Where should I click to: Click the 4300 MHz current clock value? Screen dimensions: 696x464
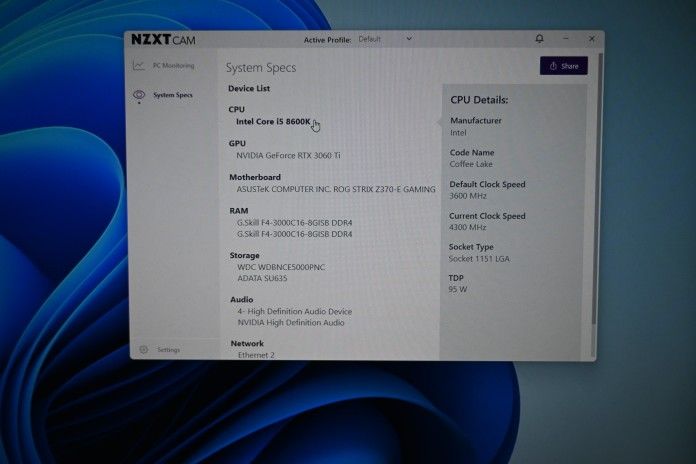467,227
